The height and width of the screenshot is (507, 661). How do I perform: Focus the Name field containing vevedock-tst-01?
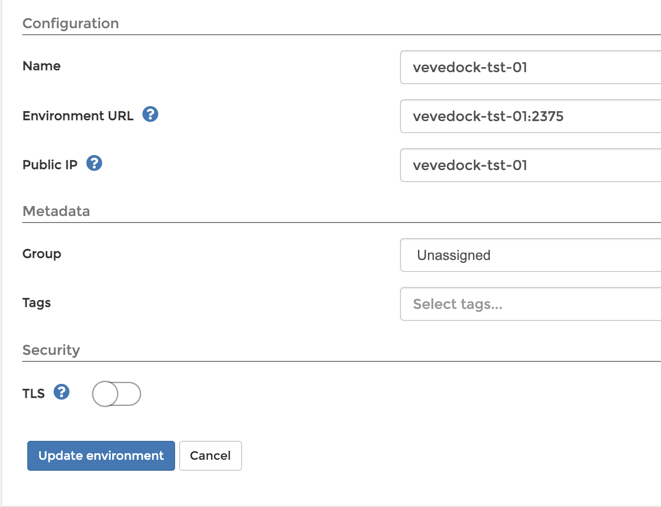click(530, 67)
